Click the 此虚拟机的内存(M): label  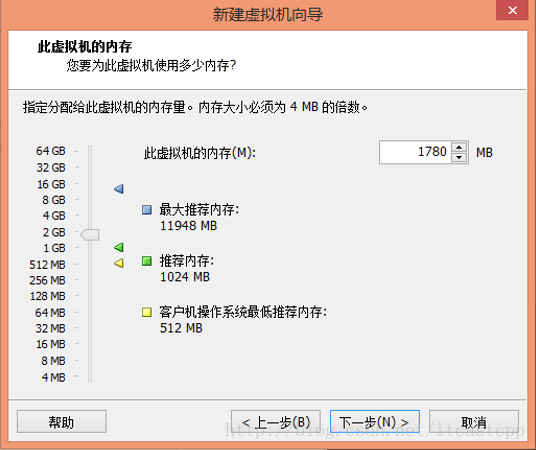[x=200, y=153]
